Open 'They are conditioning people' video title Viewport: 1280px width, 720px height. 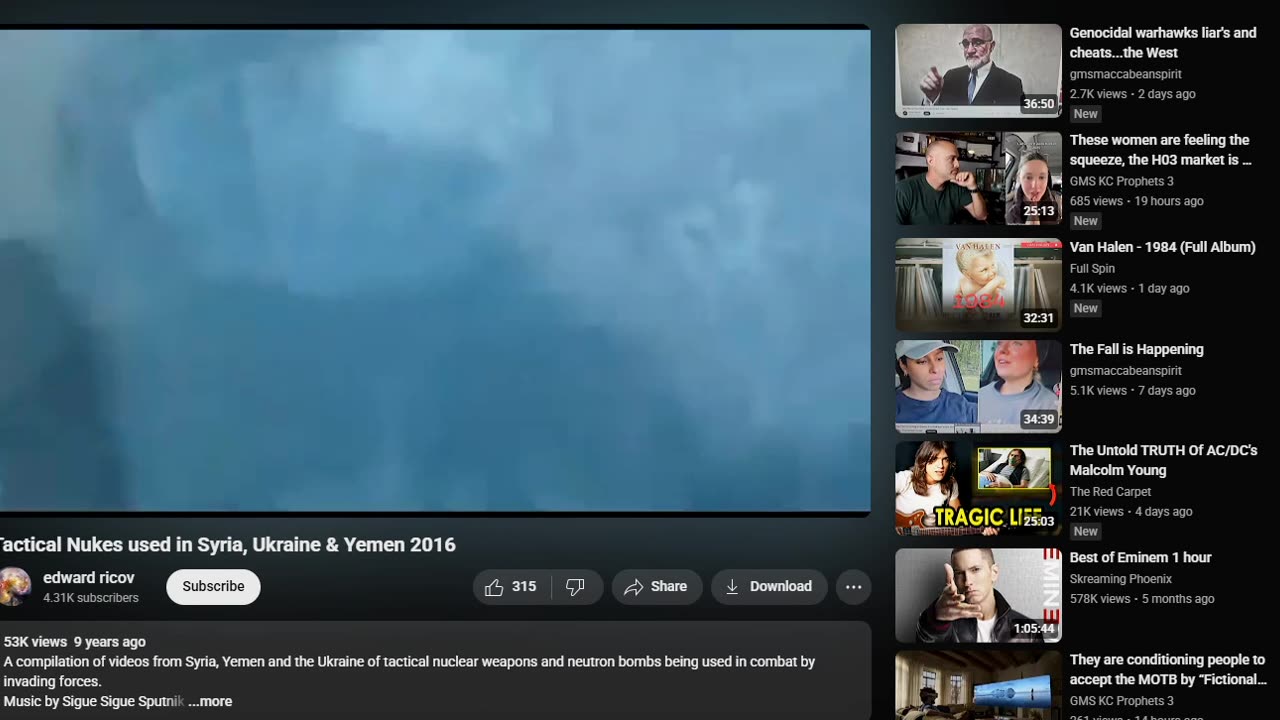click(1168, 670)
